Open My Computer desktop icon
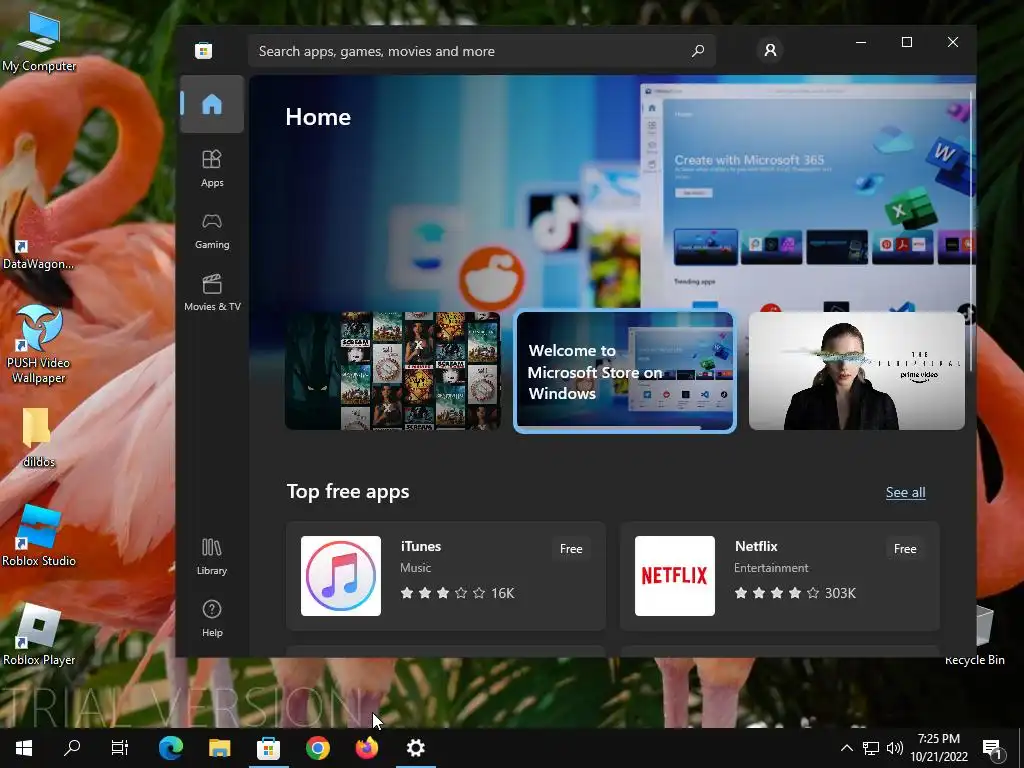 [x=39, y=42]
